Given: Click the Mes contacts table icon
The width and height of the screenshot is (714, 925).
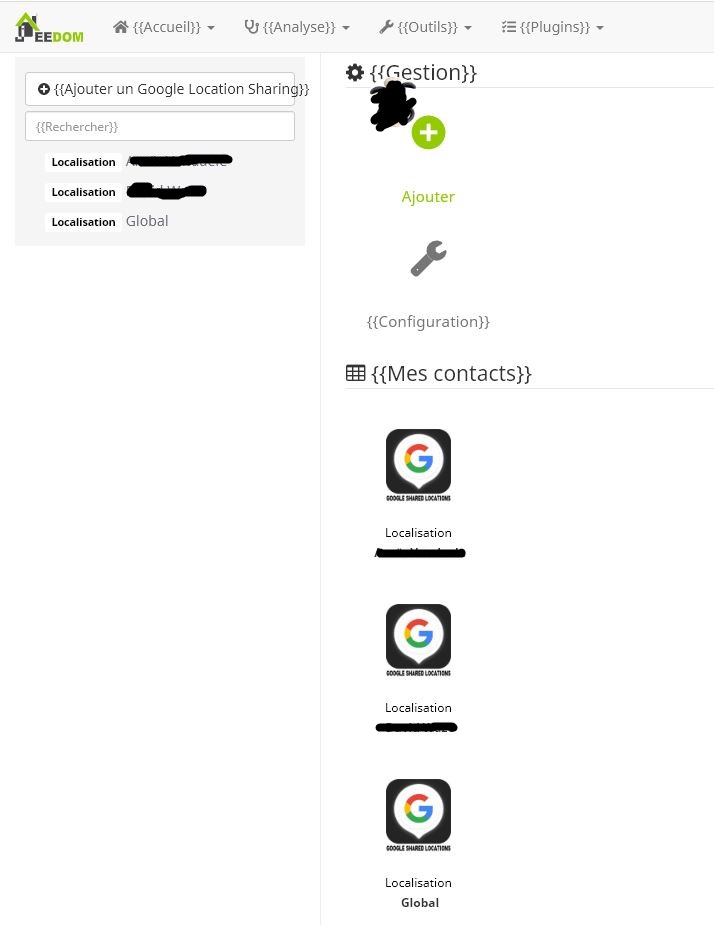Looking at the screenshot, I should pyautogui.click(x=355, y=373).
